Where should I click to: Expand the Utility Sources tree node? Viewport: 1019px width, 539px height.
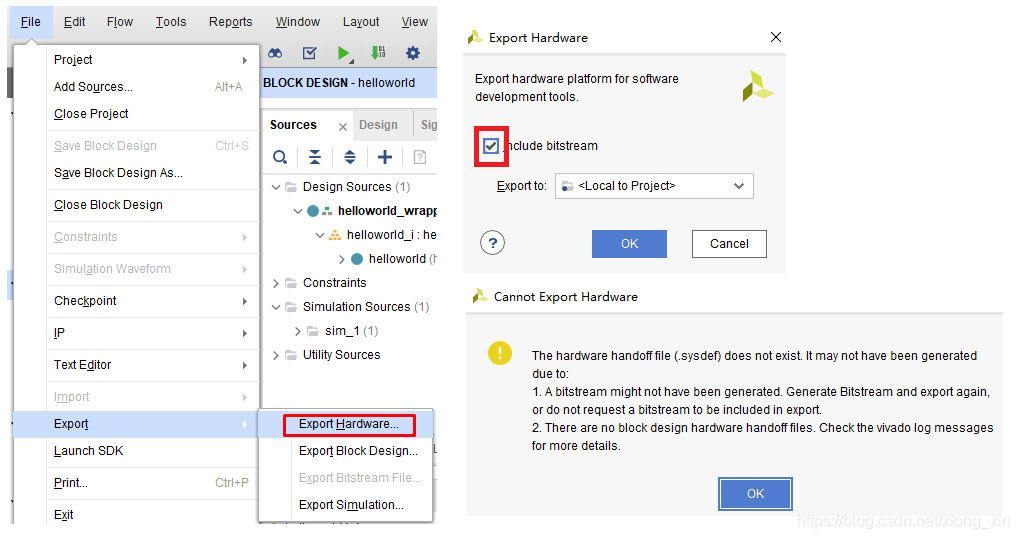(x=276, y=356)
